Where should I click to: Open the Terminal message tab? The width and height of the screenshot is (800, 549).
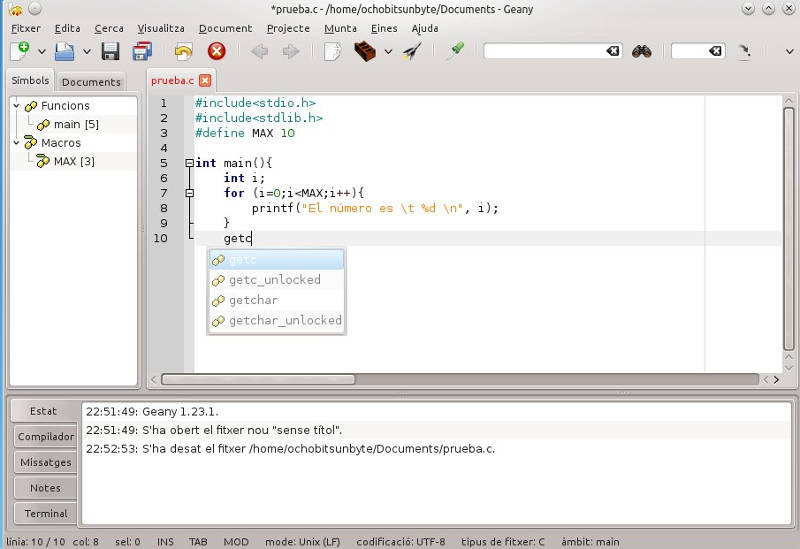46,513
